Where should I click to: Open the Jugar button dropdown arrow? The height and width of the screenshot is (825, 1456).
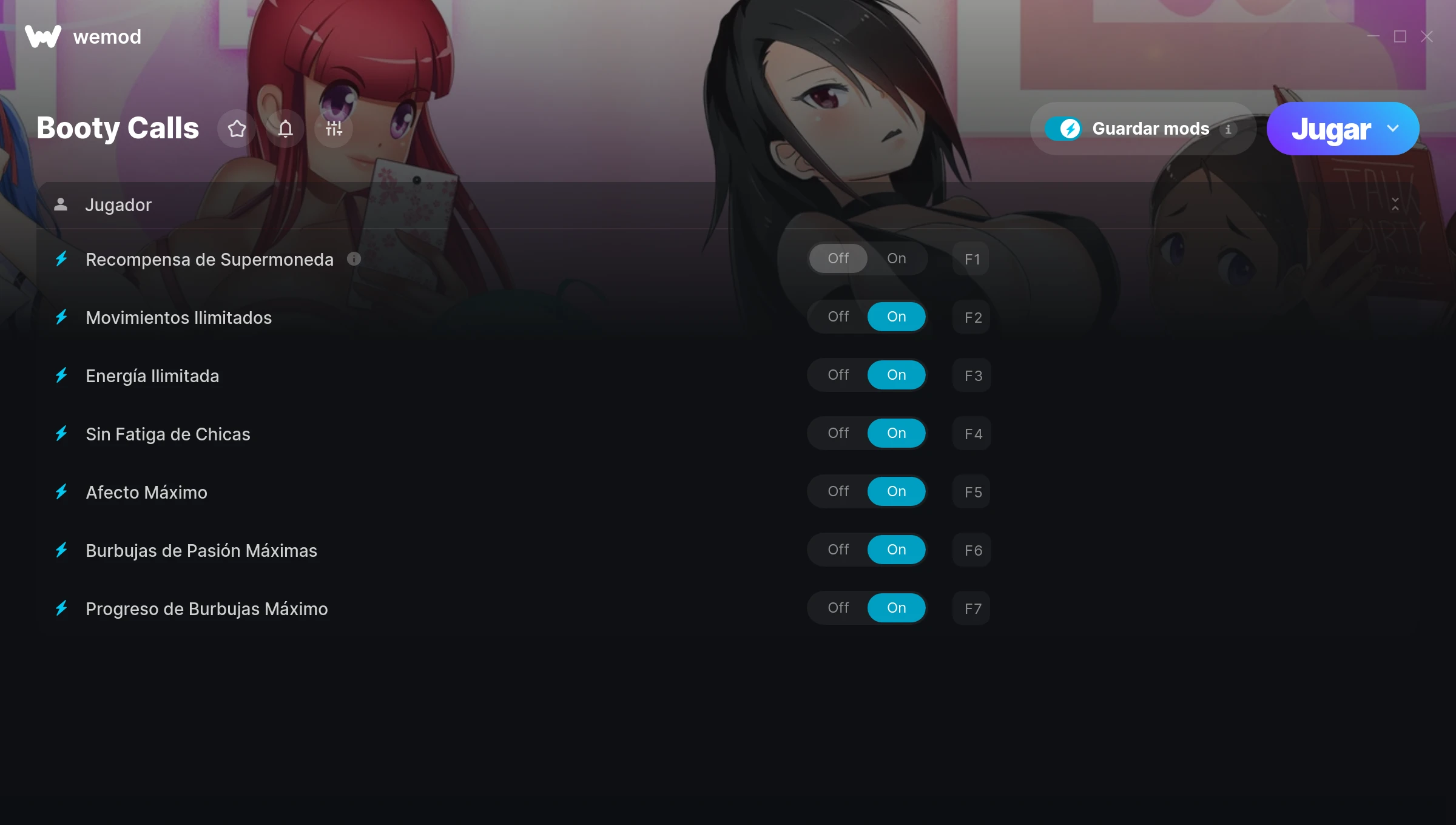(x=1393, y=129)
